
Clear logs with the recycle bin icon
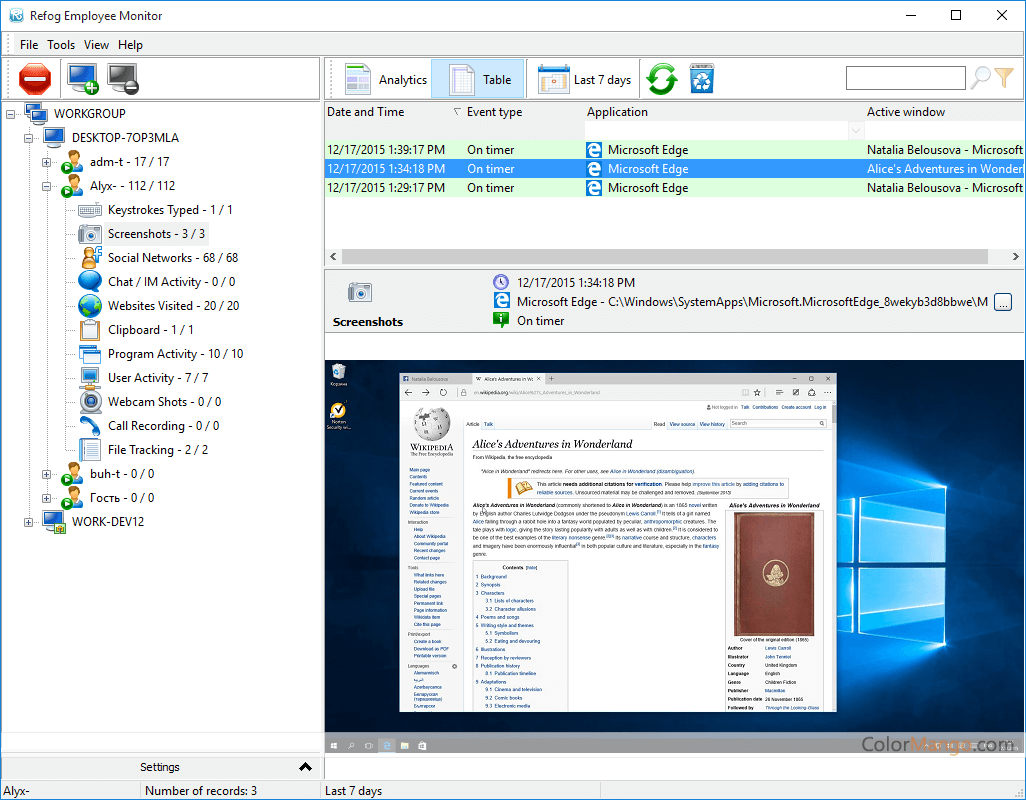pyautogui.click(x=701, y=77)
